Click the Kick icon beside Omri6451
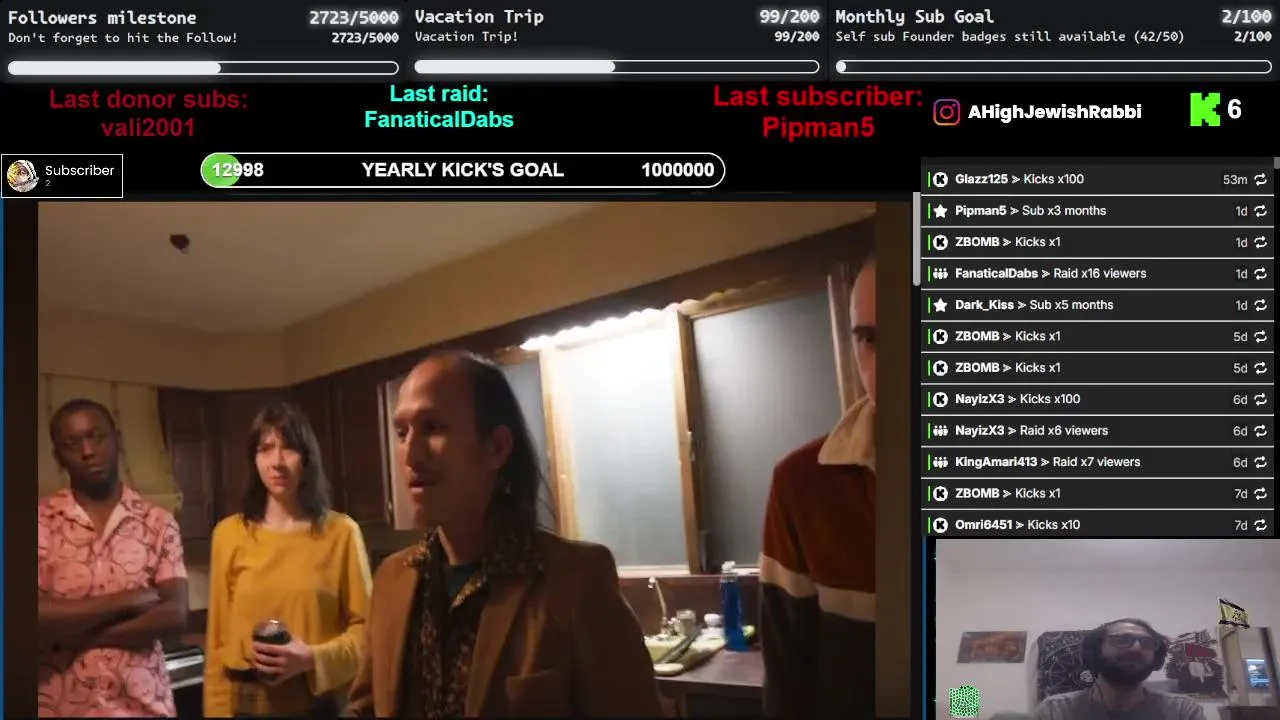 [940, 525]
